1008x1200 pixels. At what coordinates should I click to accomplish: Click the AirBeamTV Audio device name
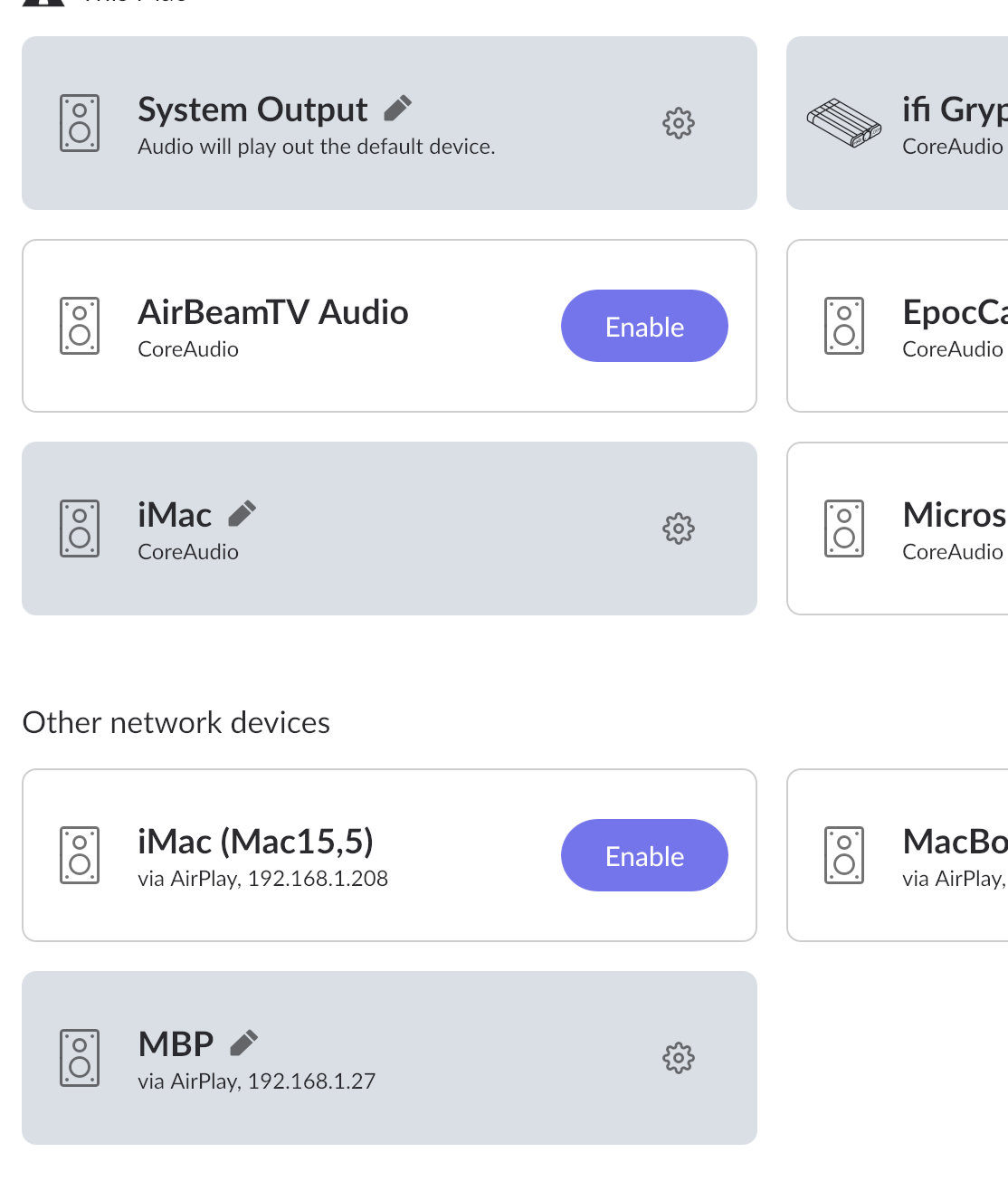[272, 312]
